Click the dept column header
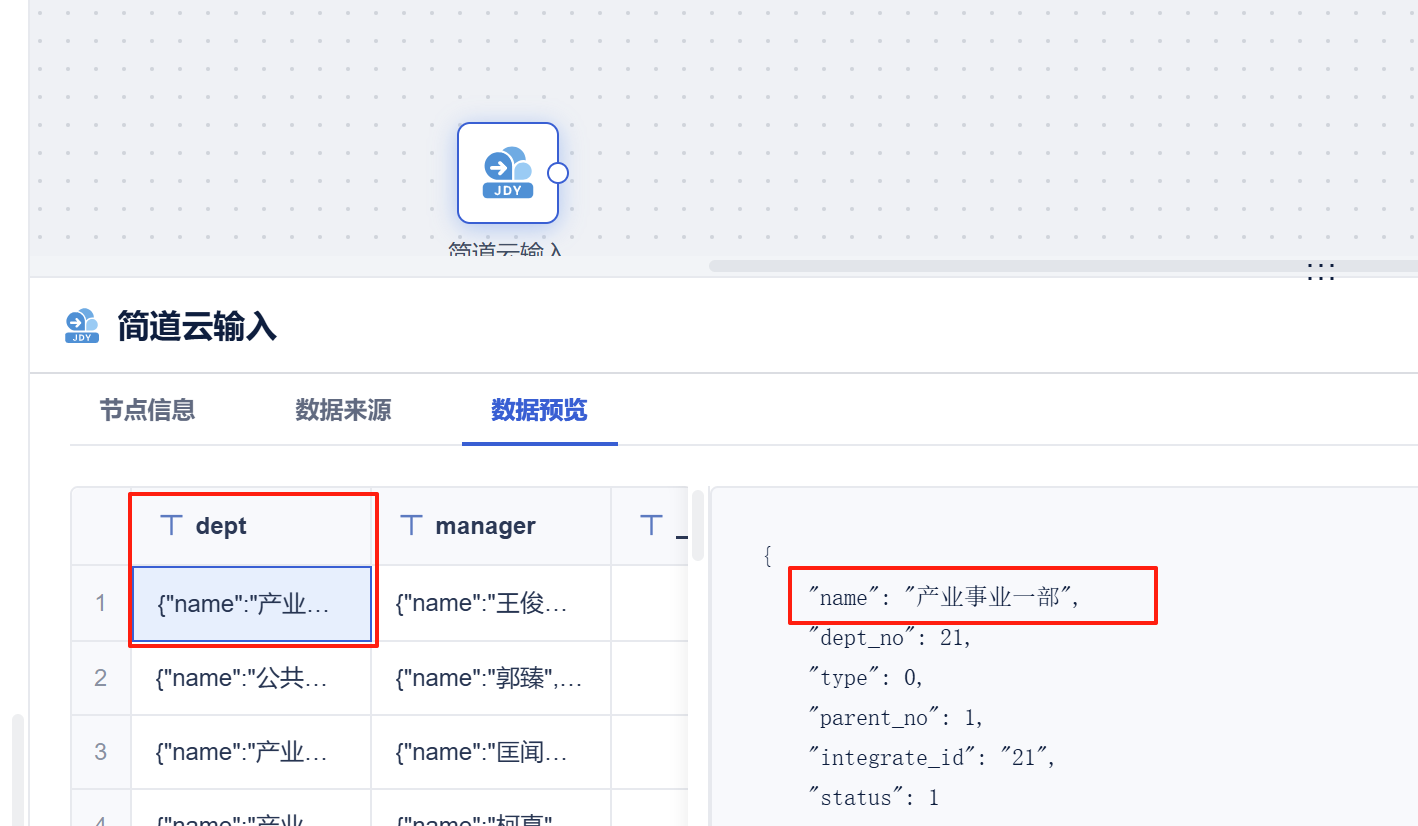 click(x=251, y=526)
